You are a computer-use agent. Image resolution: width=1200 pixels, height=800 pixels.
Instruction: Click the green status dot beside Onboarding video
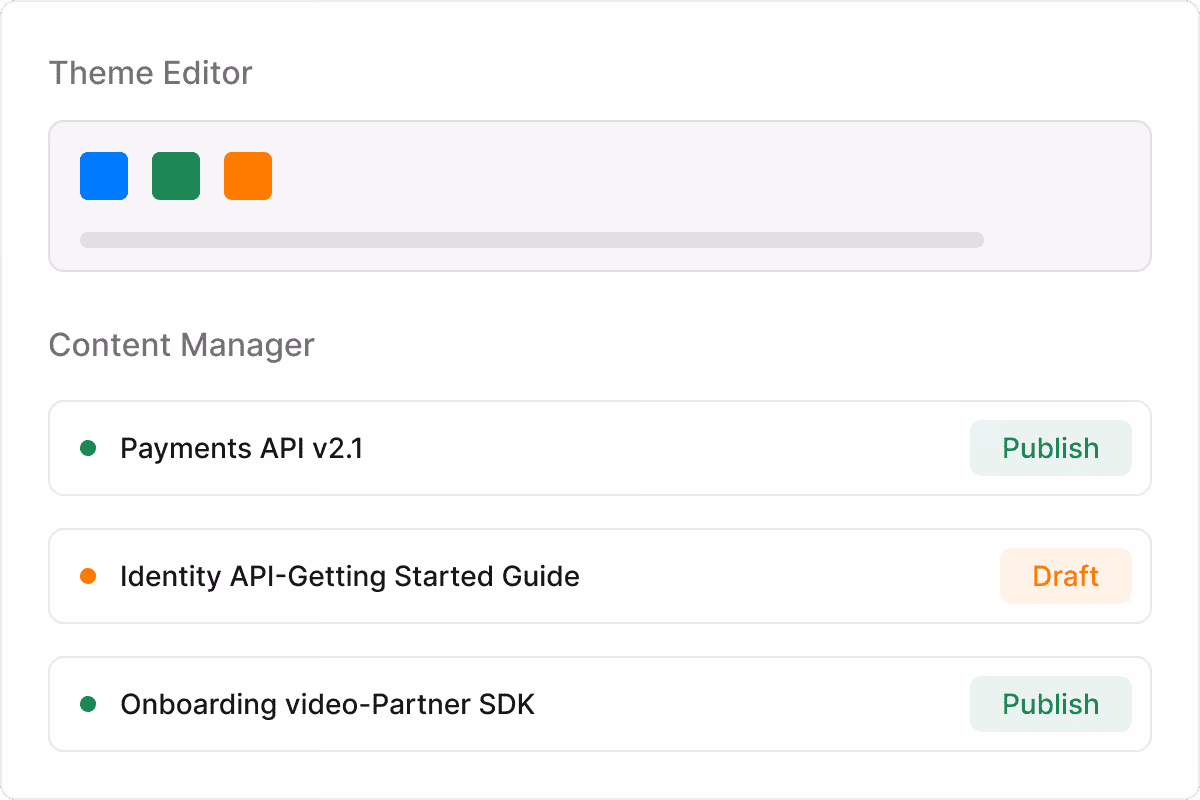(88, 704)
